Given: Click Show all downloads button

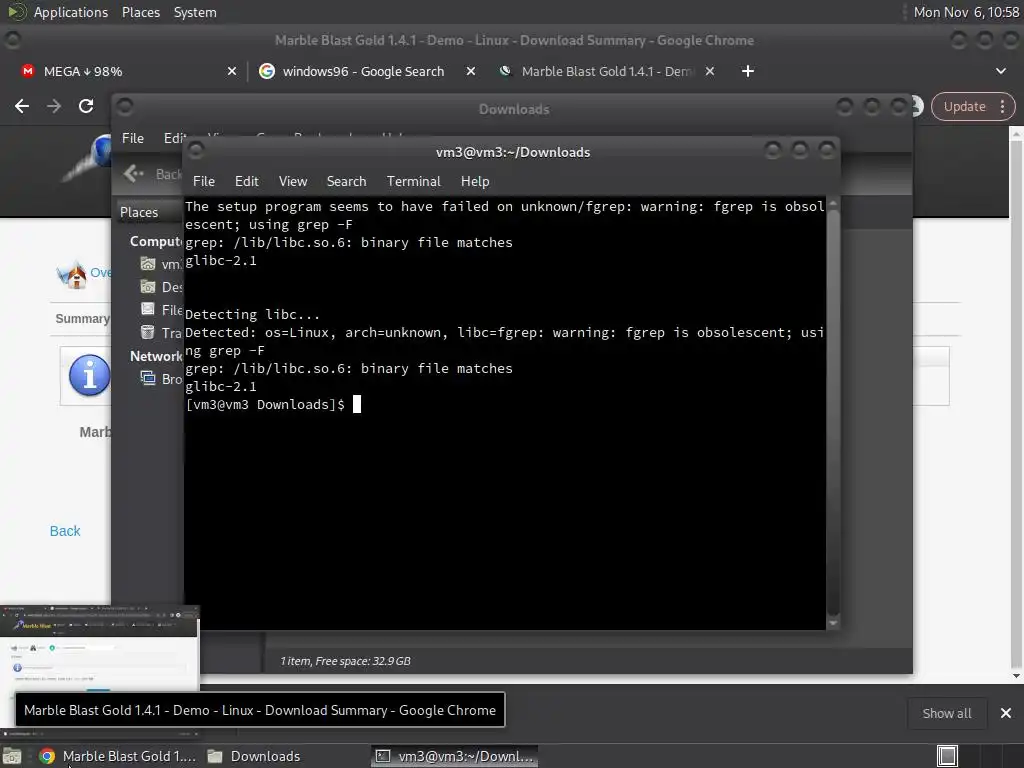Looking at the screenshot, I should [x=946, y=713].
